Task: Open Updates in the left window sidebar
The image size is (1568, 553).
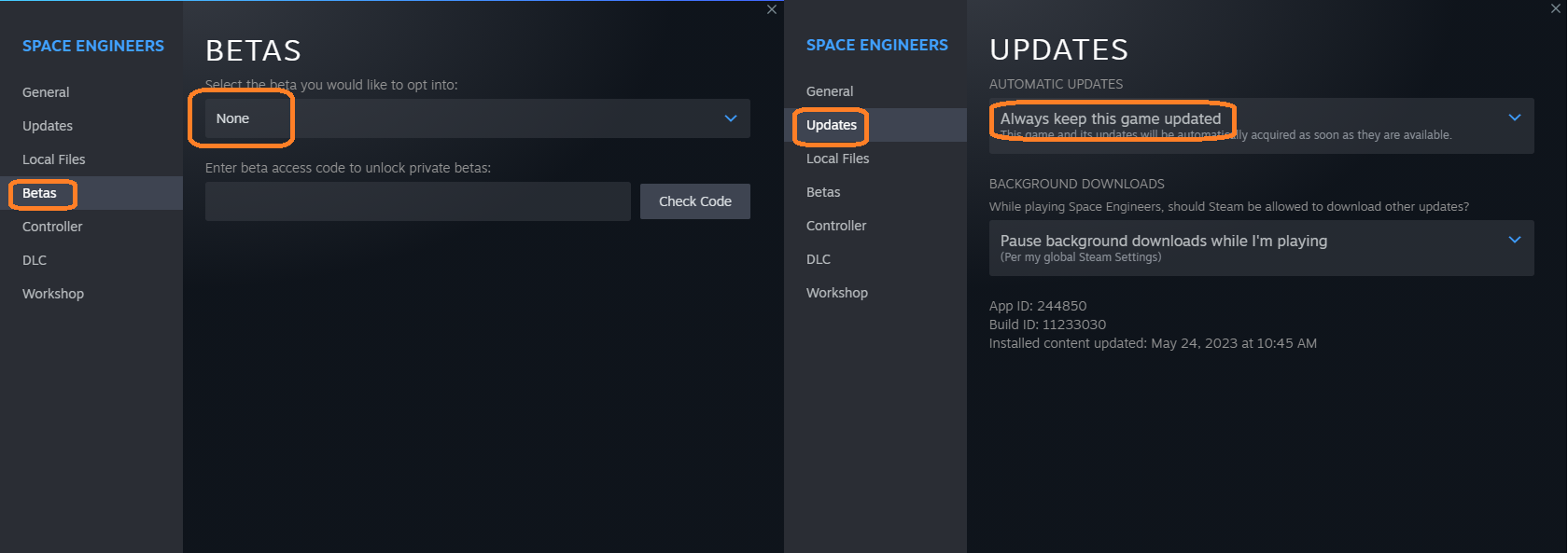Action: (48, 126)
